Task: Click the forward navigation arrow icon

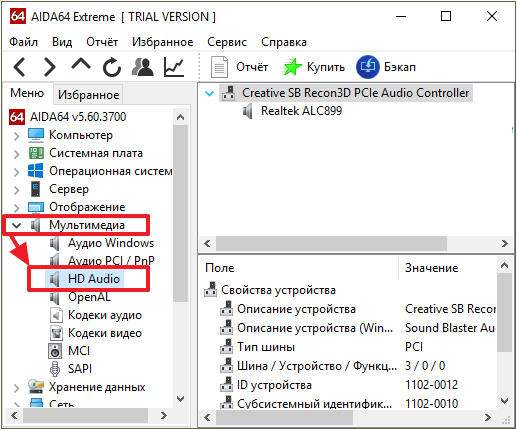Action: tap(49, 67)
